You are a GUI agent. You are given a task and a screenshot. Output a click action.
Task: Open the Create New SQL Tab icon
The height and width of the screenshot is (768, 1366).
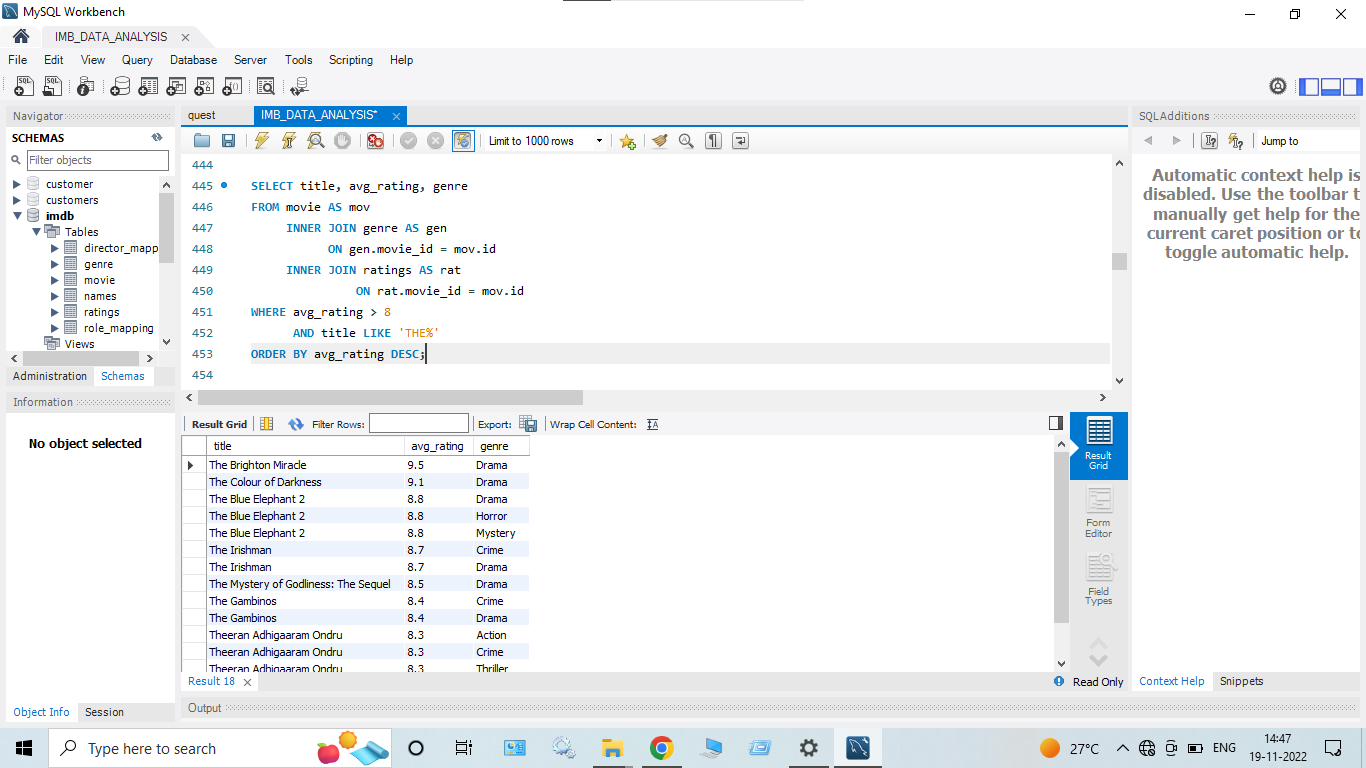click(x=23, y=86)
